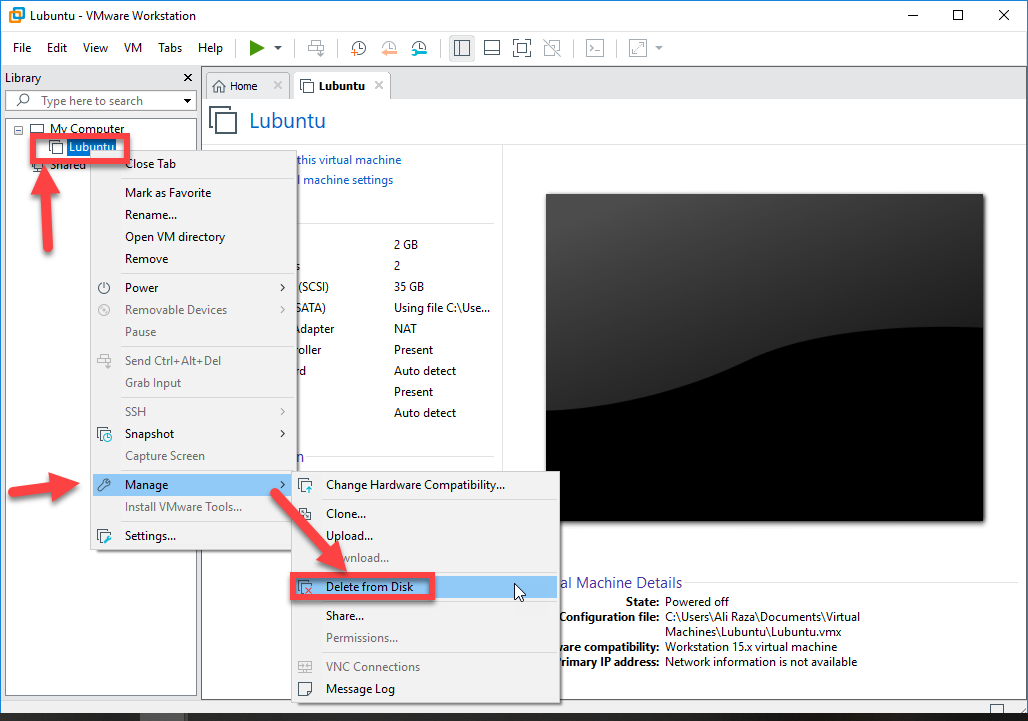Open the Snapshot Manager toolbar icon
Viewport: 1028px width, 721px height.
click(420, 48)
